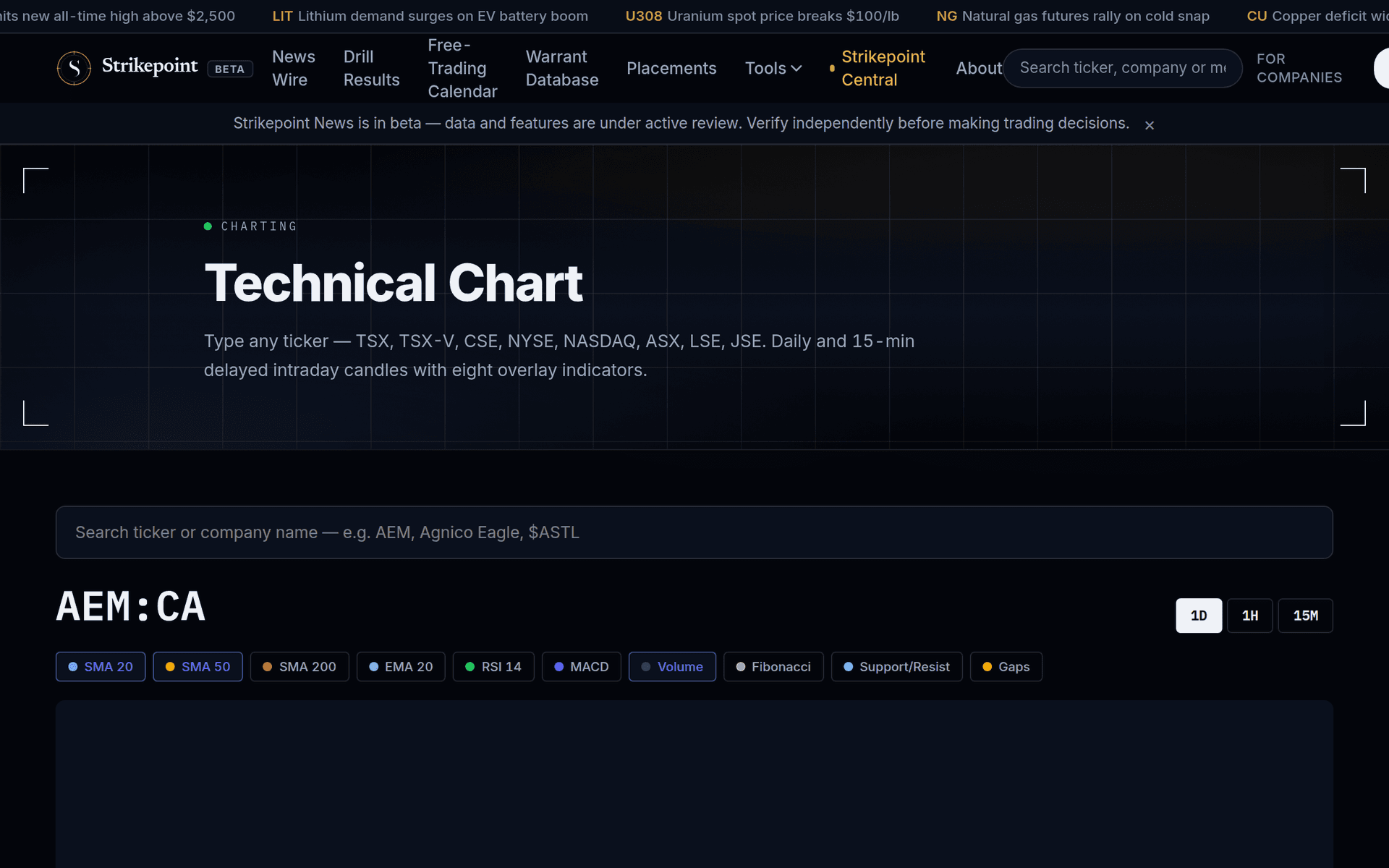Screen dimensions: 1389x868
Task: Click the chart ticker search box
Action: coord(694,532)
